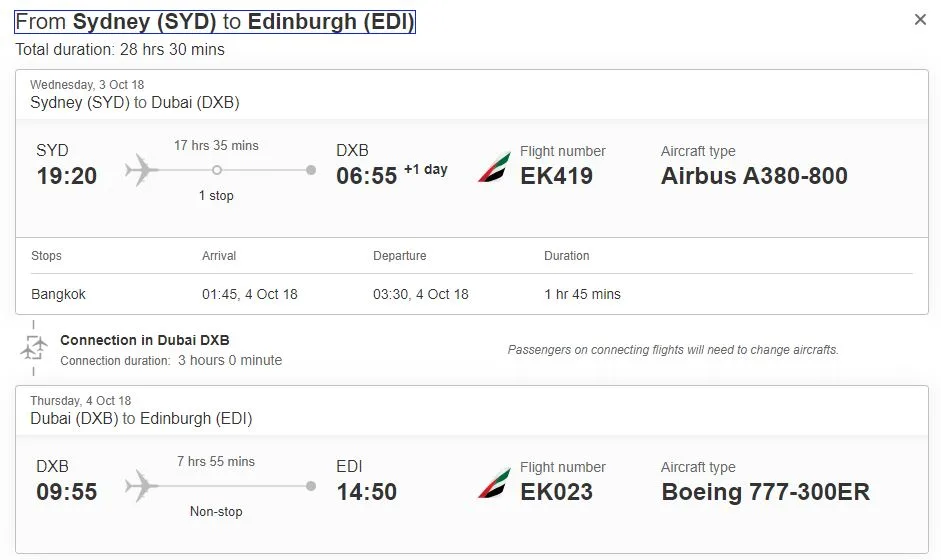Click flight number EK419

pos(556,176)
